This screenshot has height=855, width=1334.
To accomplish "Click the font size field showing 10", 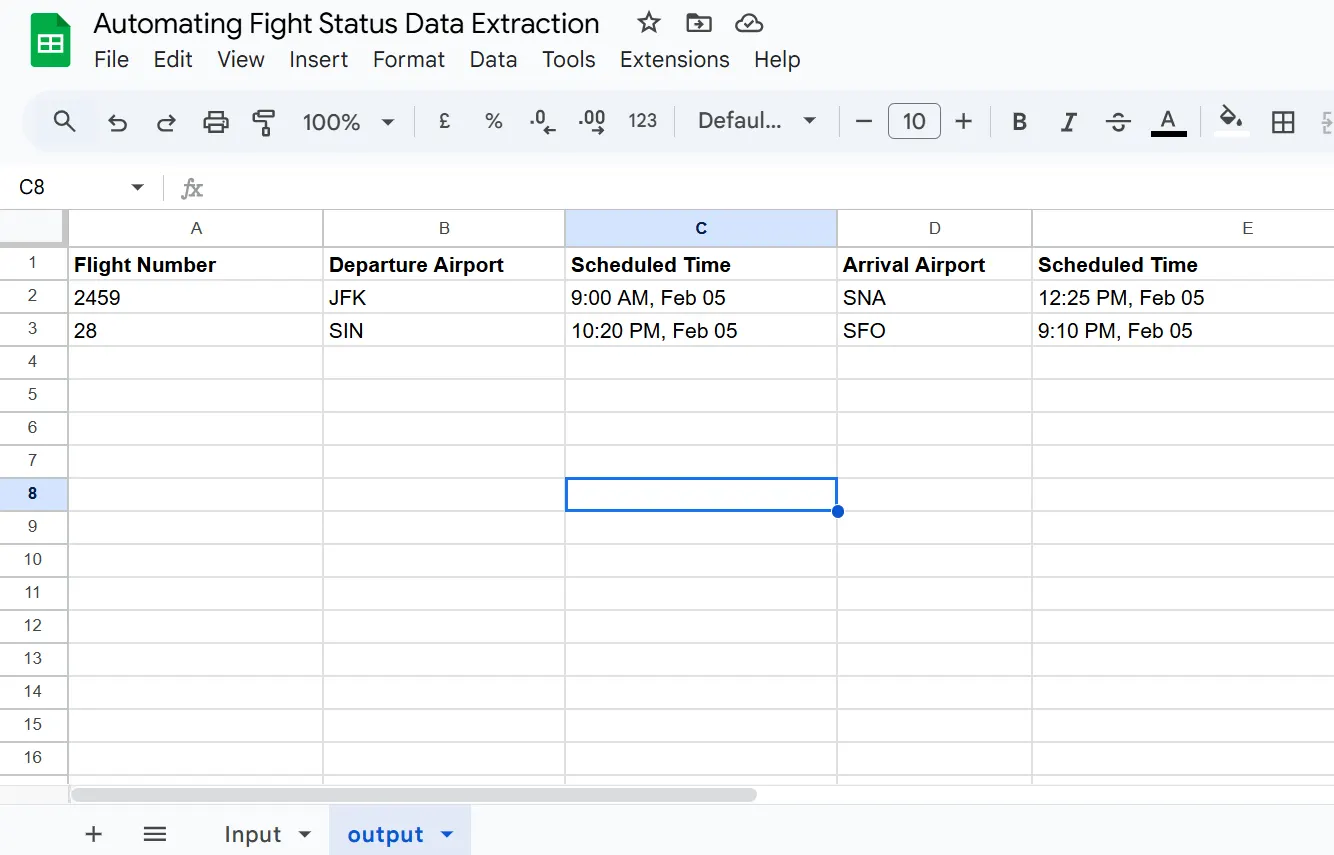I will (914, 121).
